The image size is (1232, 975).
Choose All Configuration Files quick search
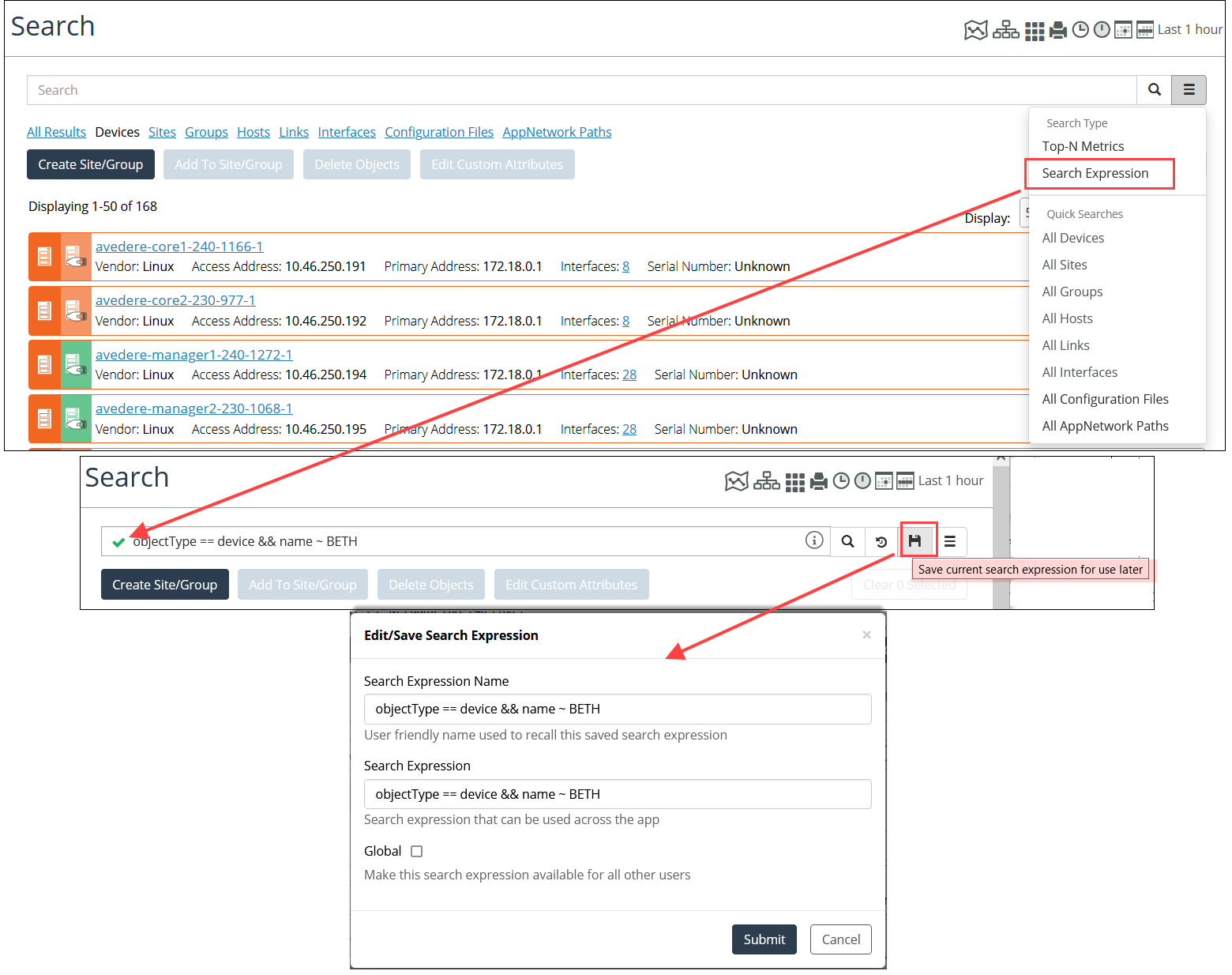tap(1105, 399)
